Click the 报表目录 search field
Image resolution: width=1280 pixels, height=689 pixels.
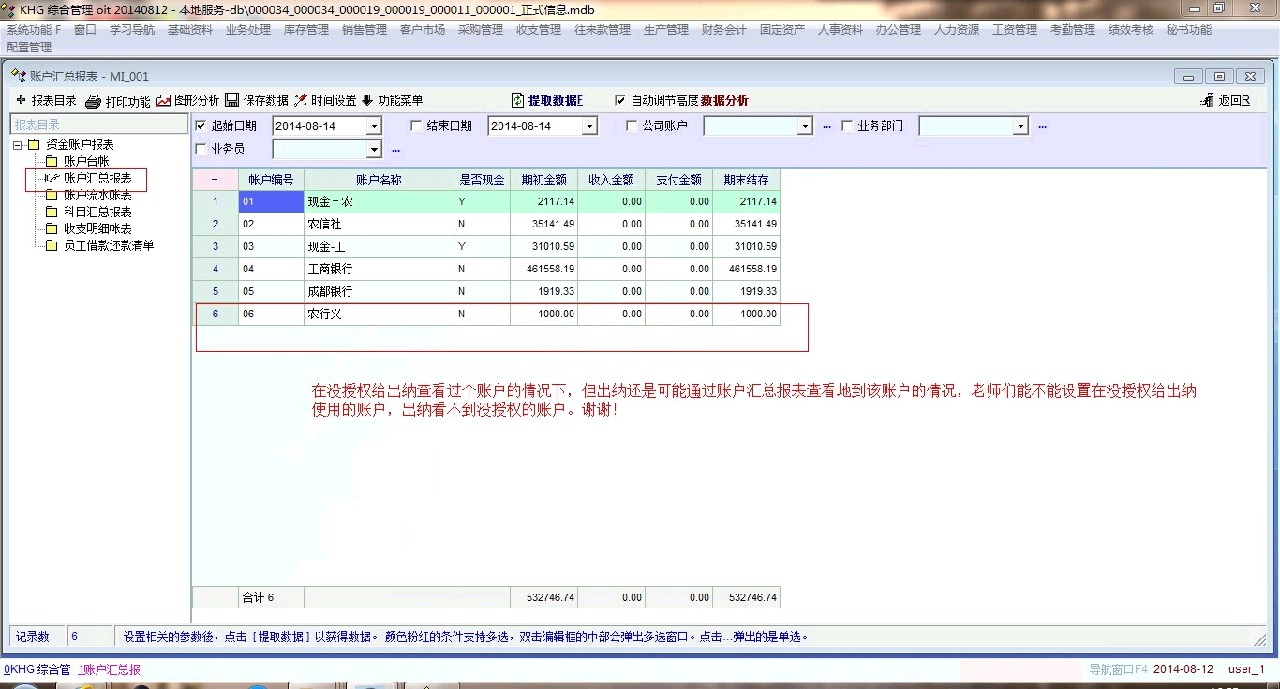coord(98,124)
